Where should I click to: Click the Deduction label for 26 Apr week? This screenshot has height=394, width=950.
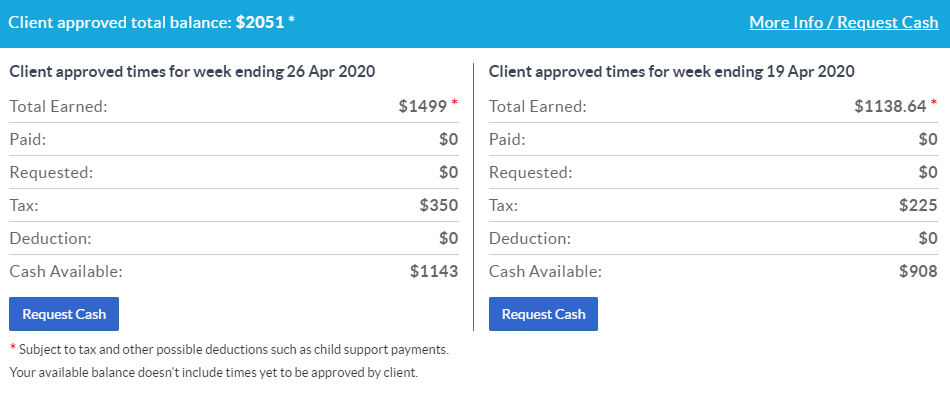[50, 238]
